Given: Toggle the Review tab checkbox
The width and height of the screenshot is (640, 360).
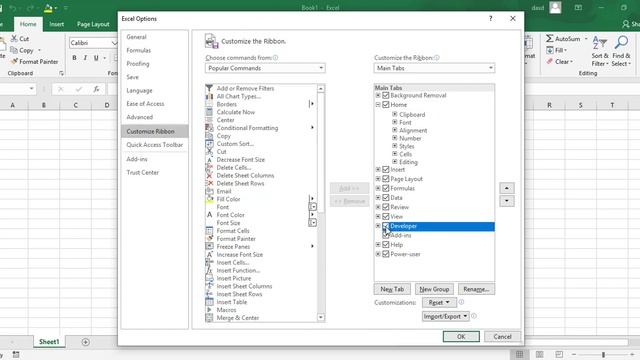Looking at the screenshot, I should tap(386, 207).
